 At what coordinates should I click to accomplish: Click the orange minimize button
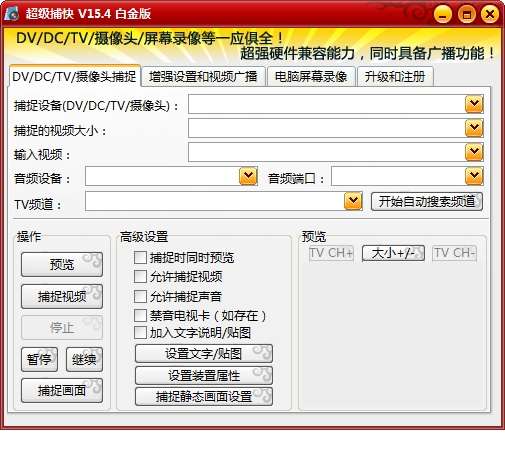443,14
